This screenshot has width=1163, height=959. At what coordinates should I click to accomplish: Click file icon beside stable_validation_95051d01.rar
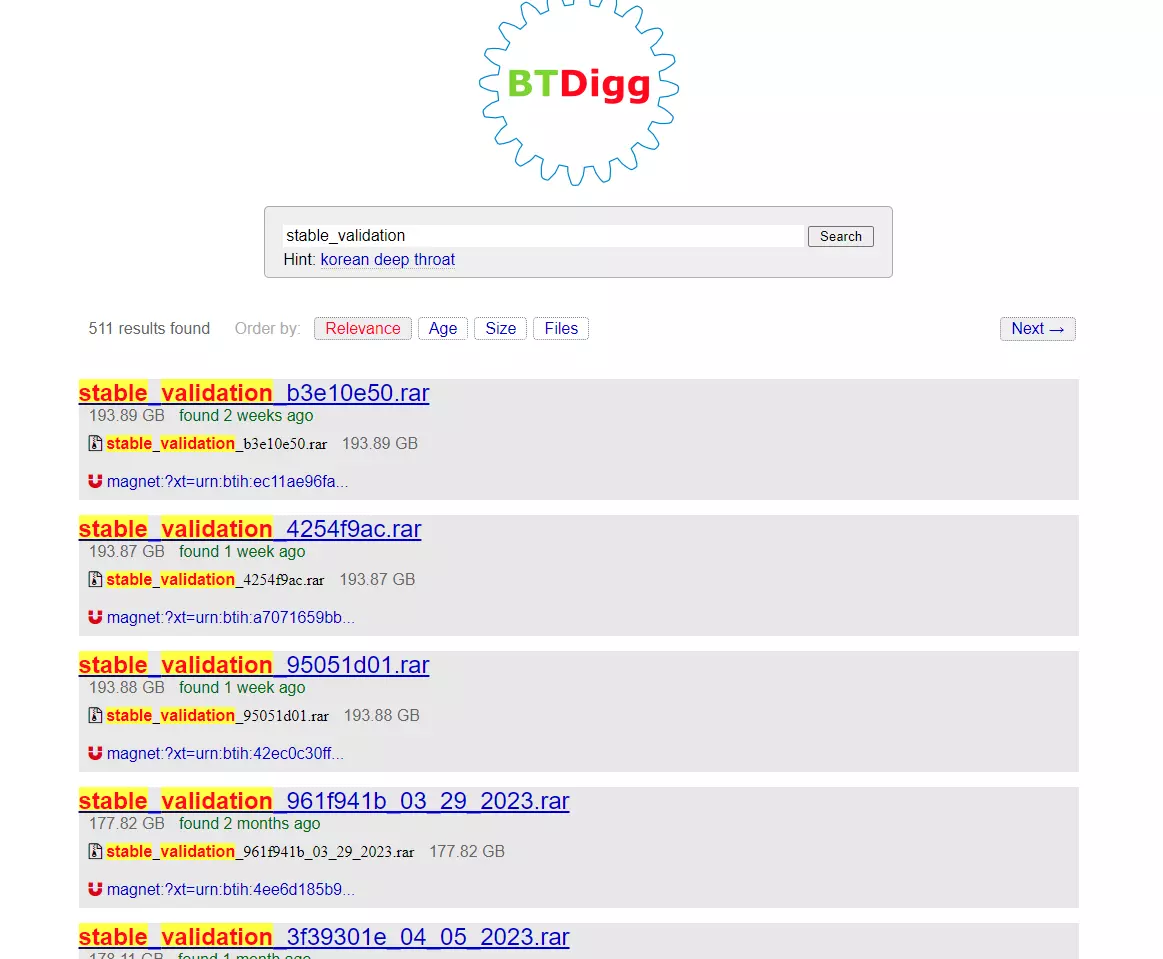(x=95, y=715)
